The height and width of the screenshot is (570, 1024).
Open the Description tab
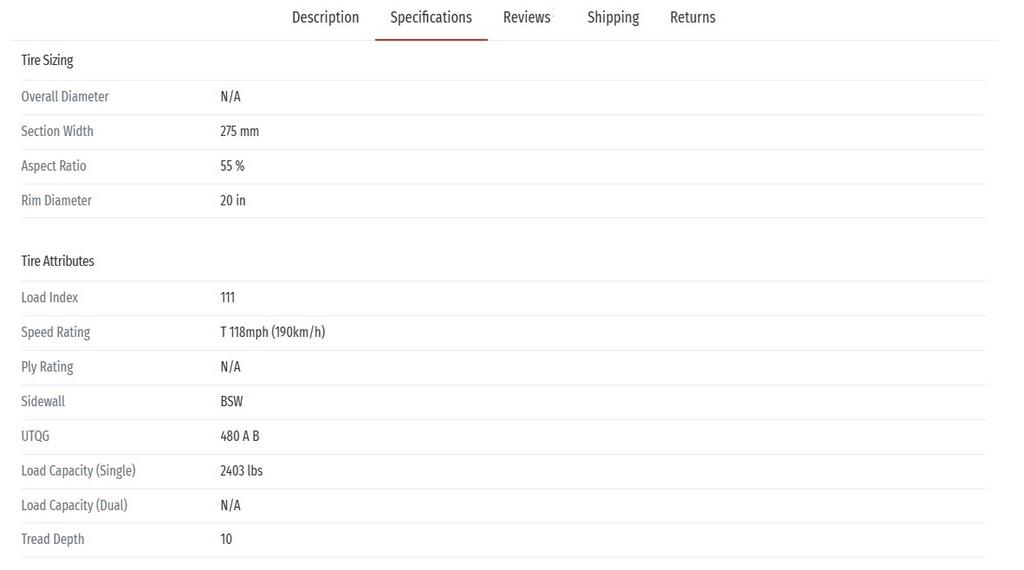point(325,18)
